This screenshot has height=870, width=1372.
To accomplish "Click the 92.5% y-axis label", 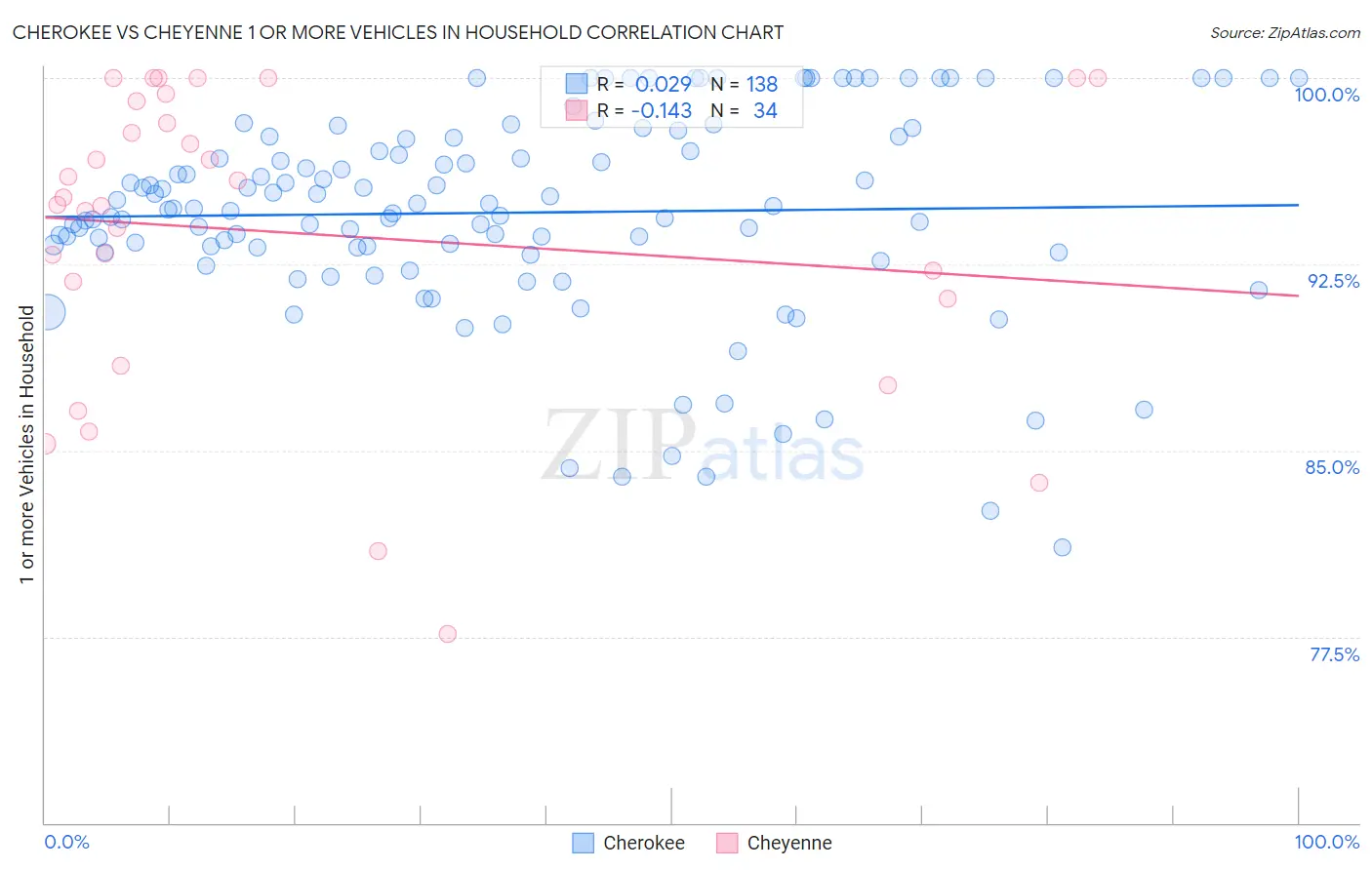I will (x=1333, y=281).
